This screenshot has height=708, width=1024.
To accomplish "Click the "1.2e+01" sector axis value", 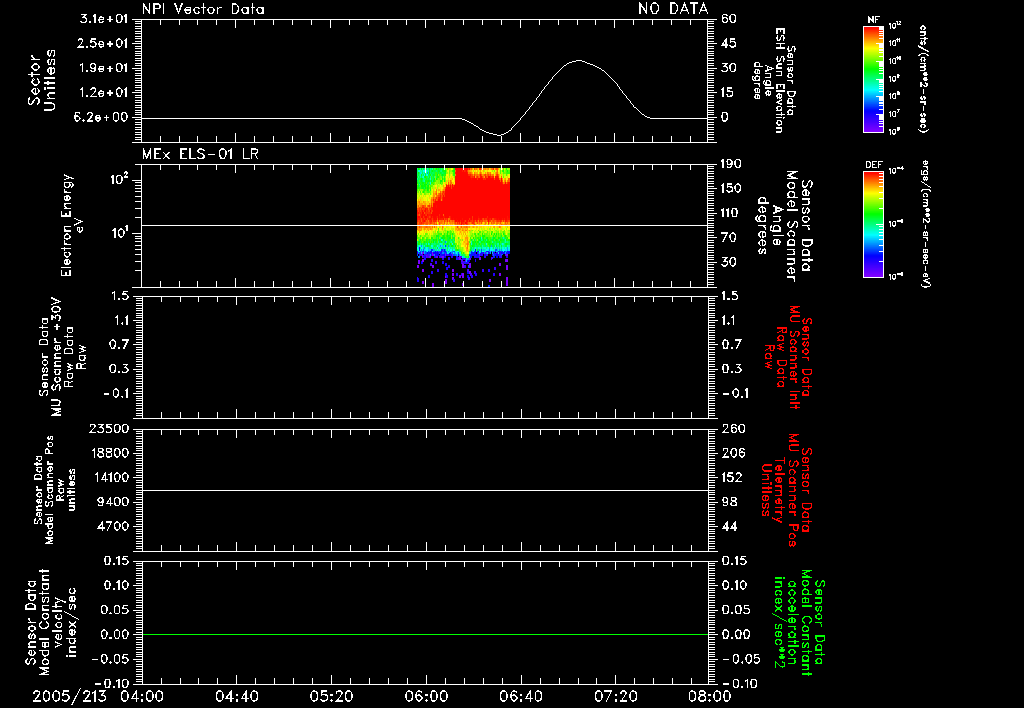I will click(104, 92).
